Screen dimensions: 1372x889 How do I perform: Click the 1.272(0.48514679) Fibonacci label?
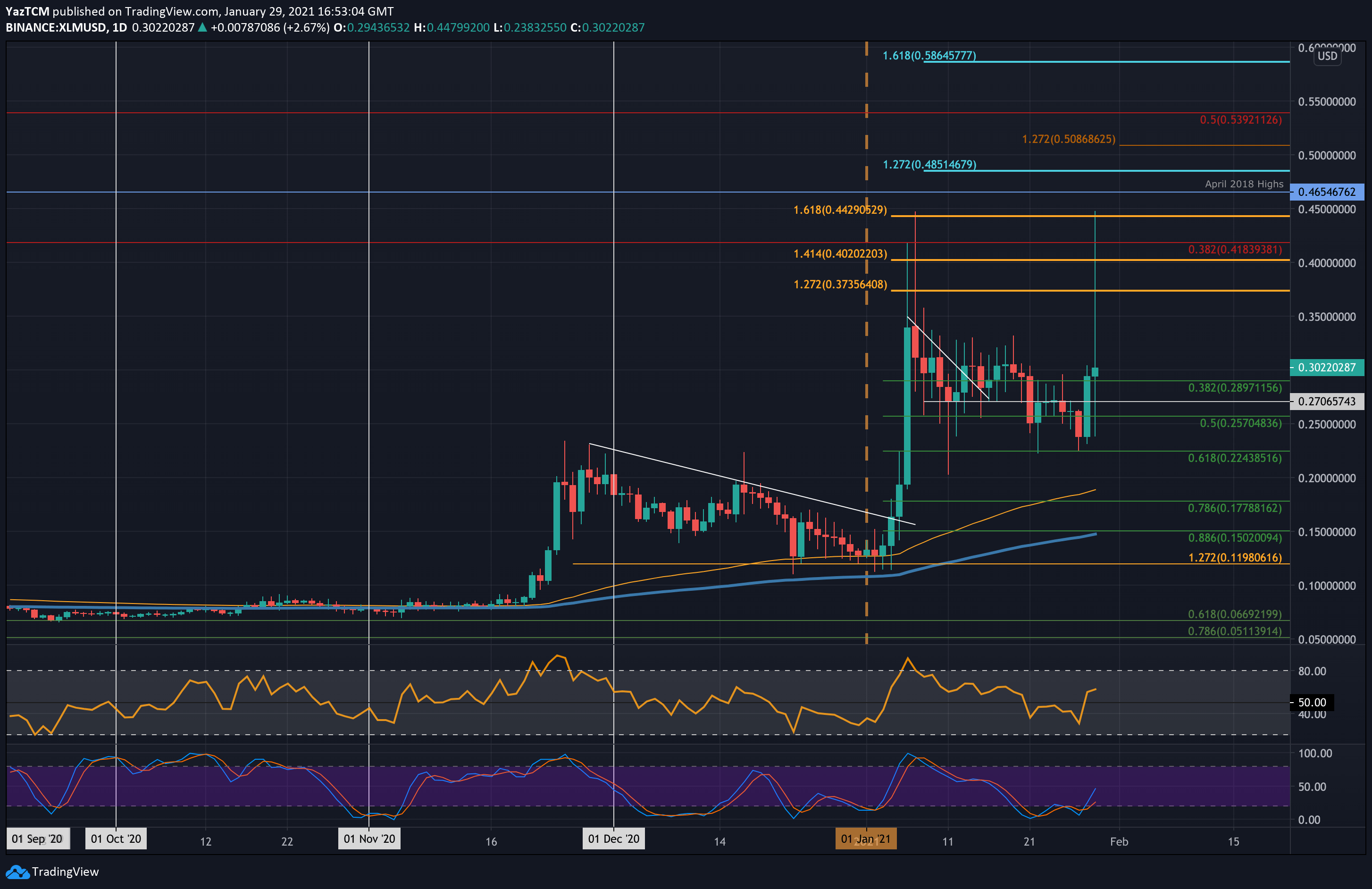929,164
